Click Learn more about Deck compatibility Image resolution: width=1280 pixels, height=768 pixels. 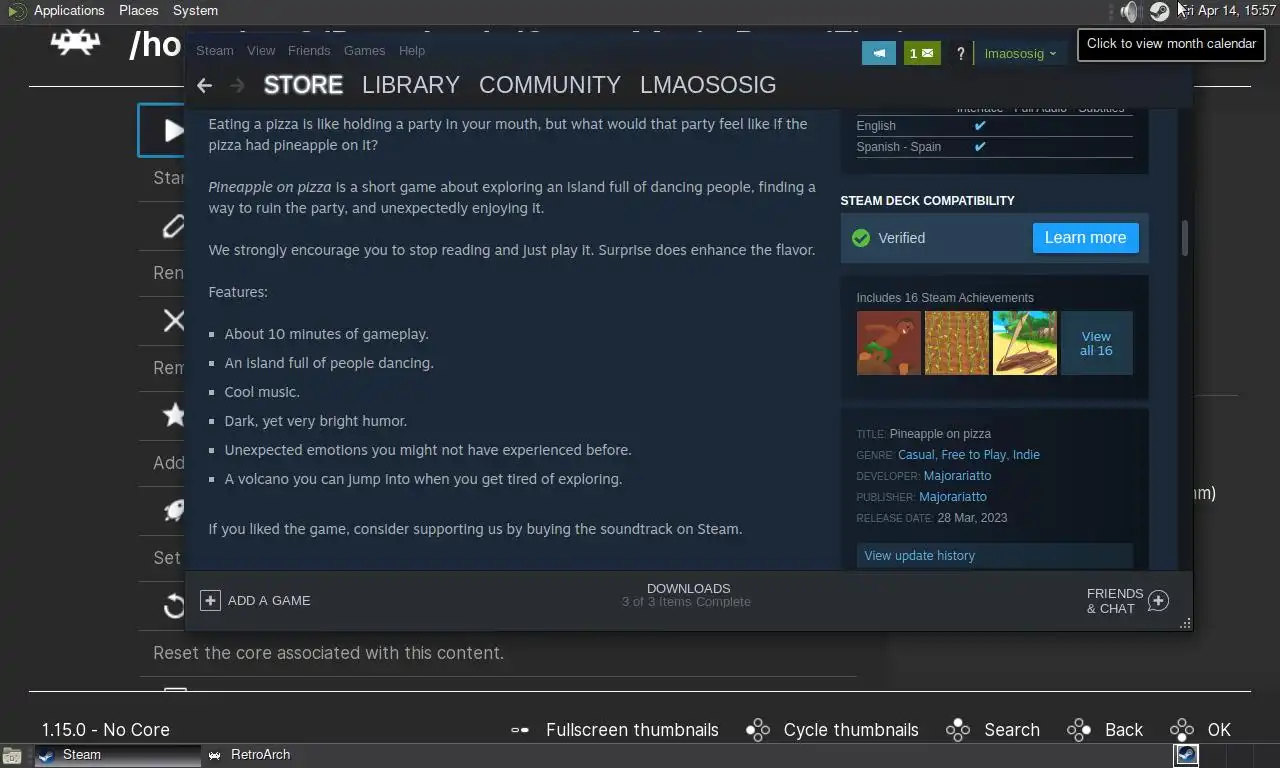click(x=1085, y=238)
